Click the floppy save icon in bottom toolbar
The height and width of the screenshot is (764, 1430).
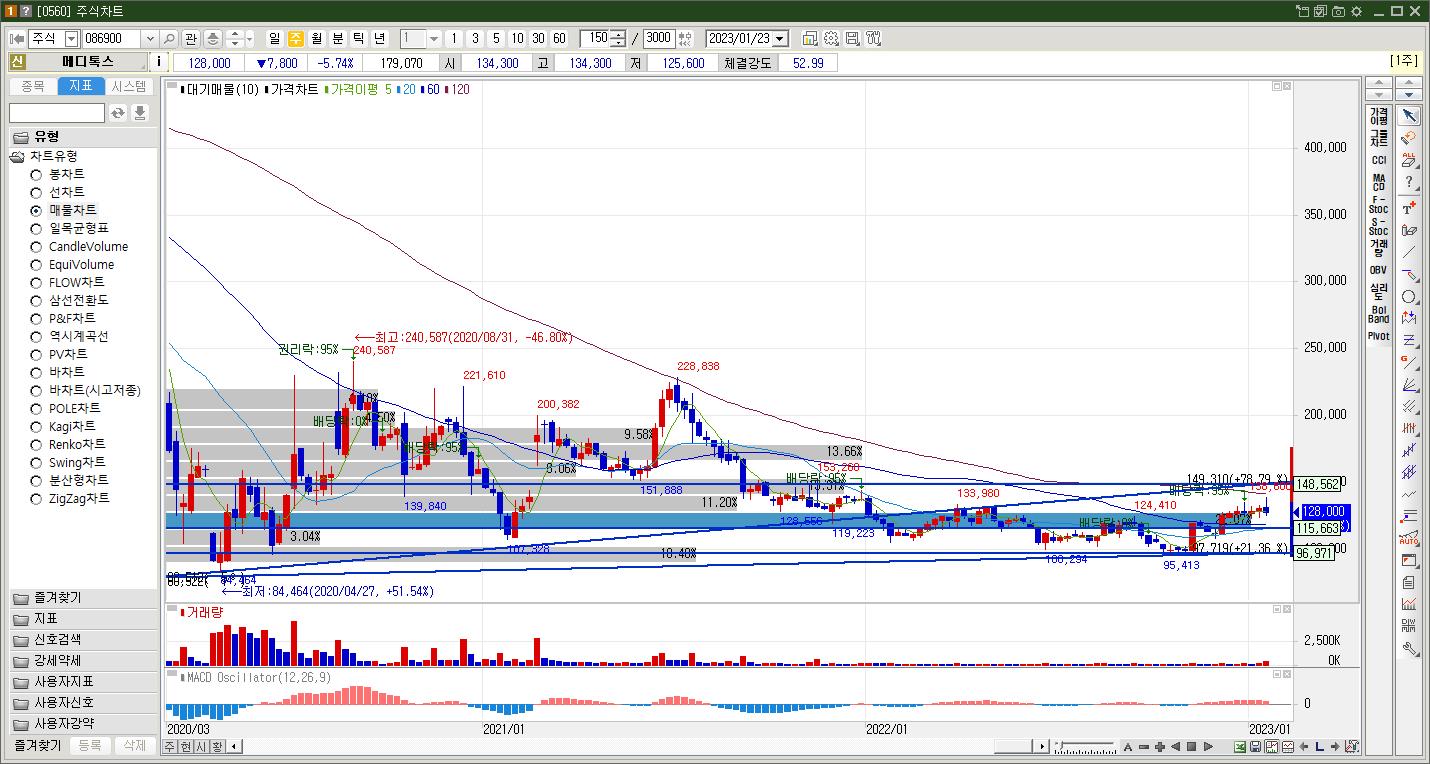click(1255, 747)
